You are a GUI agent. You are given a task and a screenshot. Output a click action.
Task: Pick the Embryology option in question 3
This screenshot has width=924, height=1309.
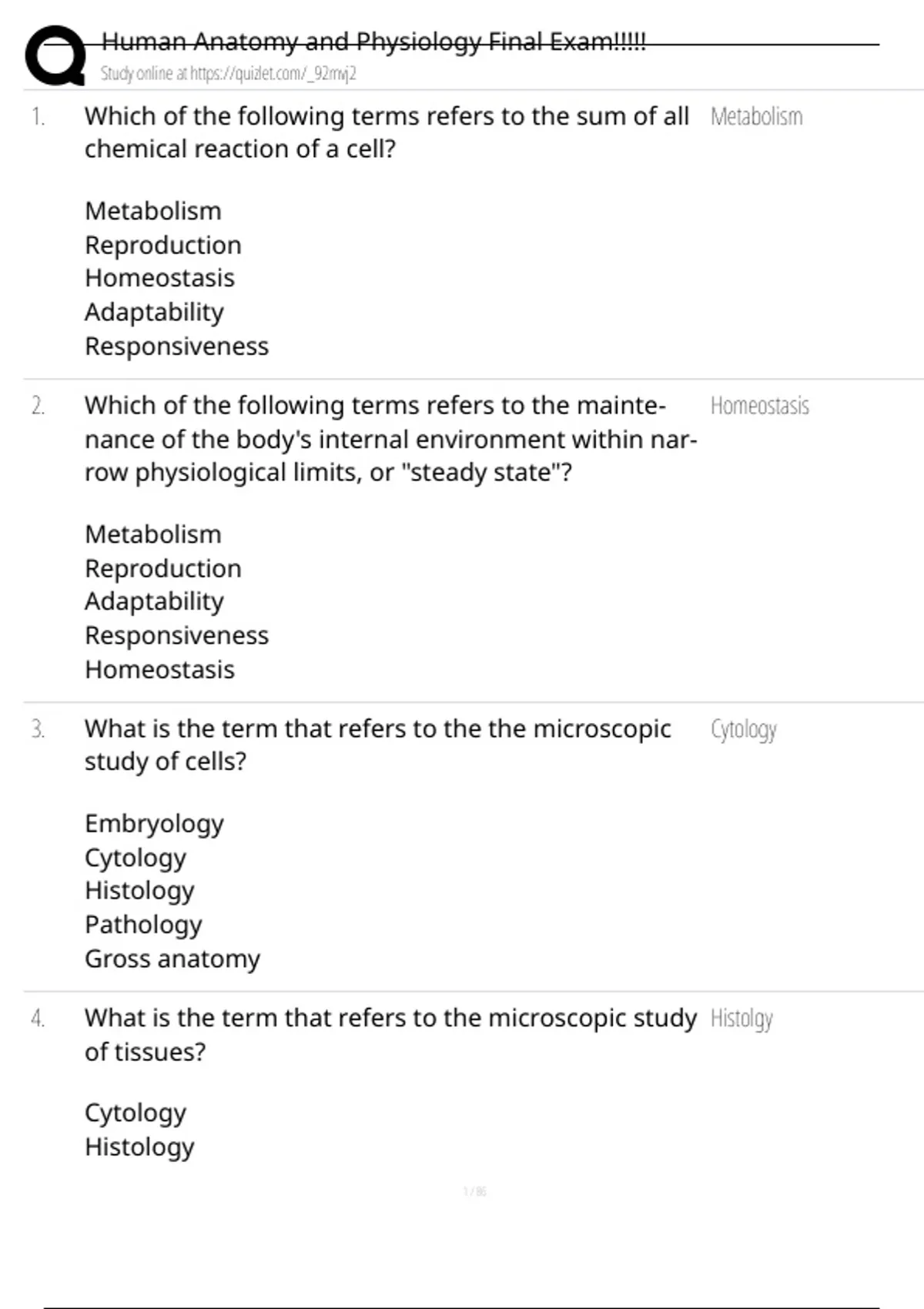[154, 823]
